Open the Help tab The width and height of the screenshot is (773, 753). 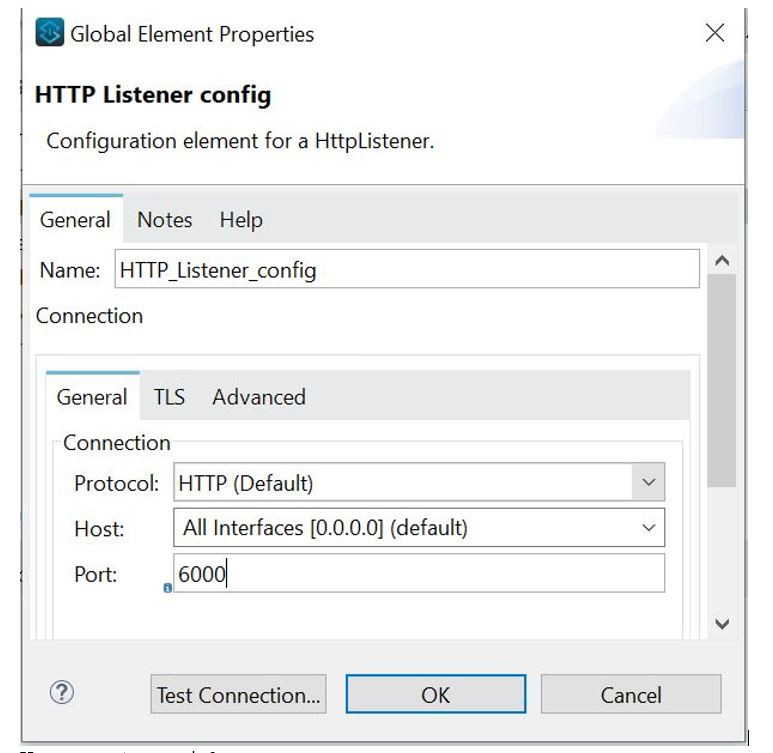241,220
